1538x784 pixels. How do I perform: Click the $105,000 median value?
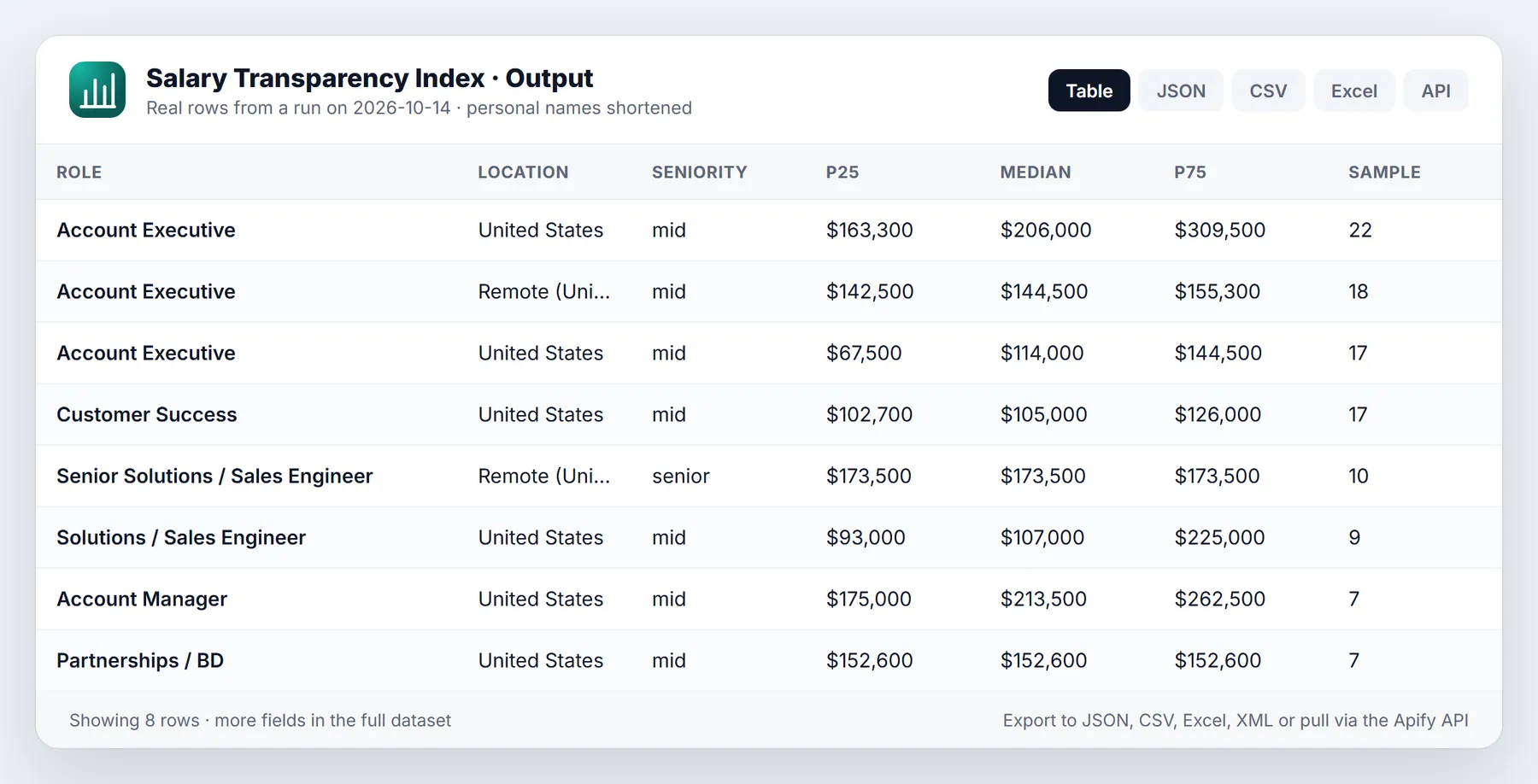(1044, 414)
